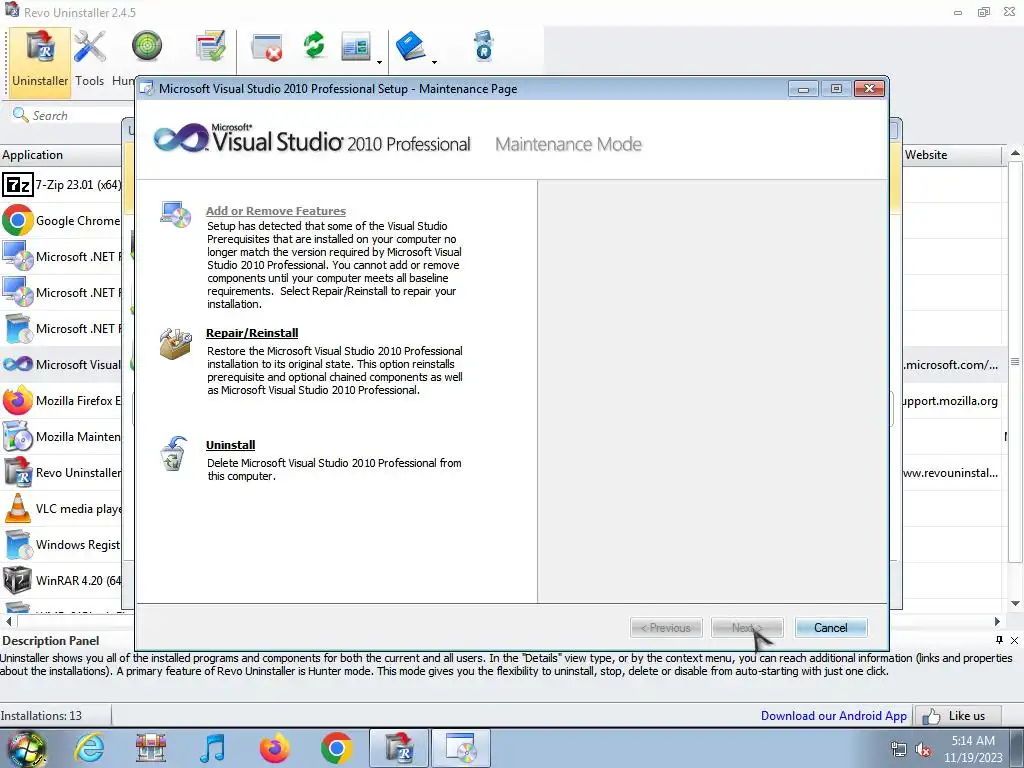Select the Mozilla Maintenance Service icon
The width and height of the screenshot is (1024, 768).
tap(18, 436)
